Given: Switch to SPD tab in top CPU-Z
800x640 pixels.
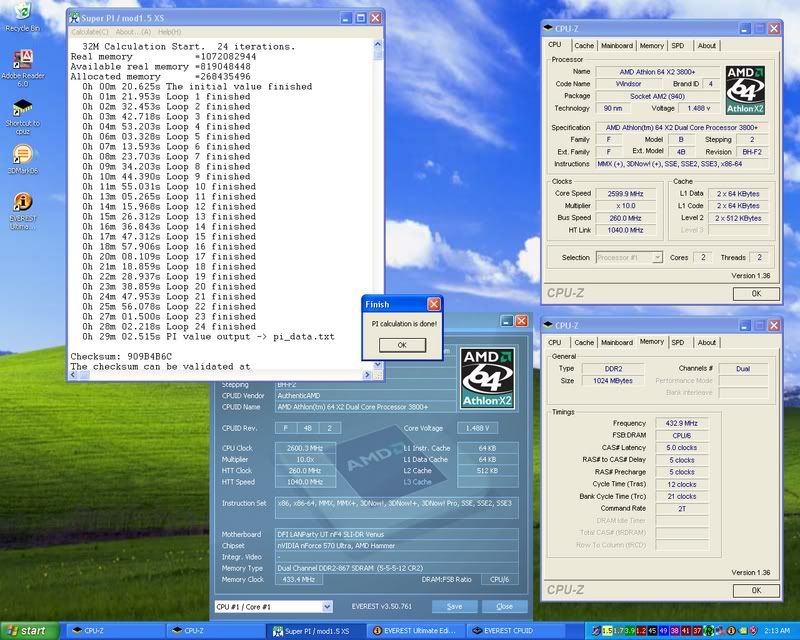Looking at the screenshot, I should tap(678, 45).
